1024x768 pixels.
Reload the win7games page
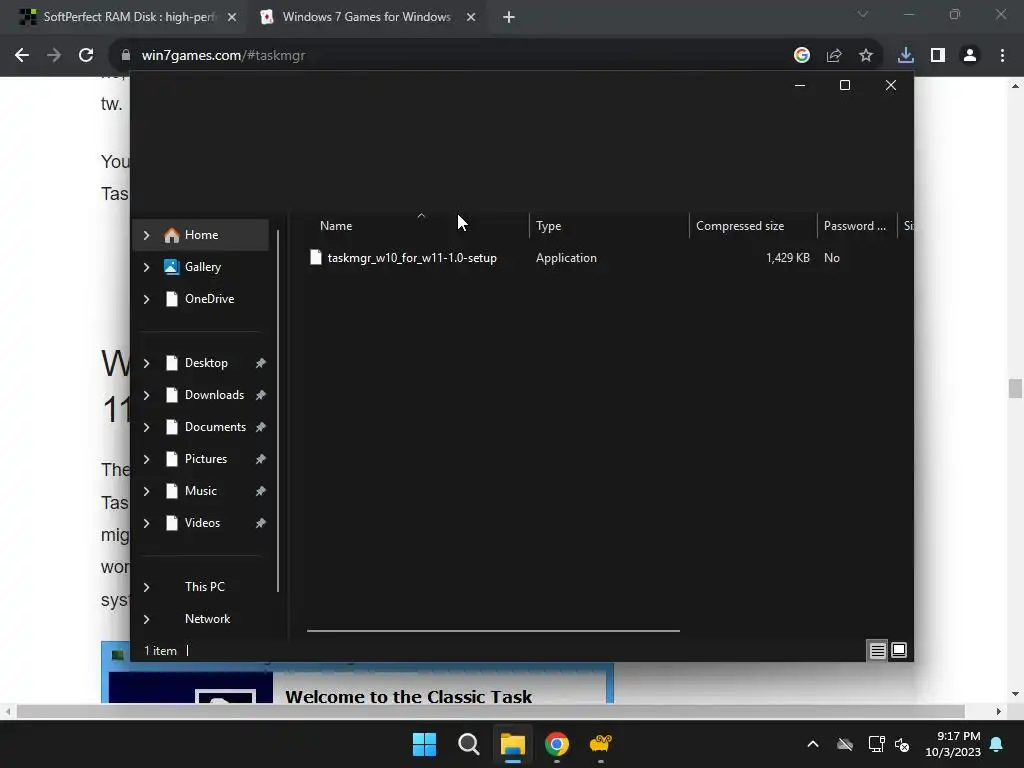pos(86,56)
